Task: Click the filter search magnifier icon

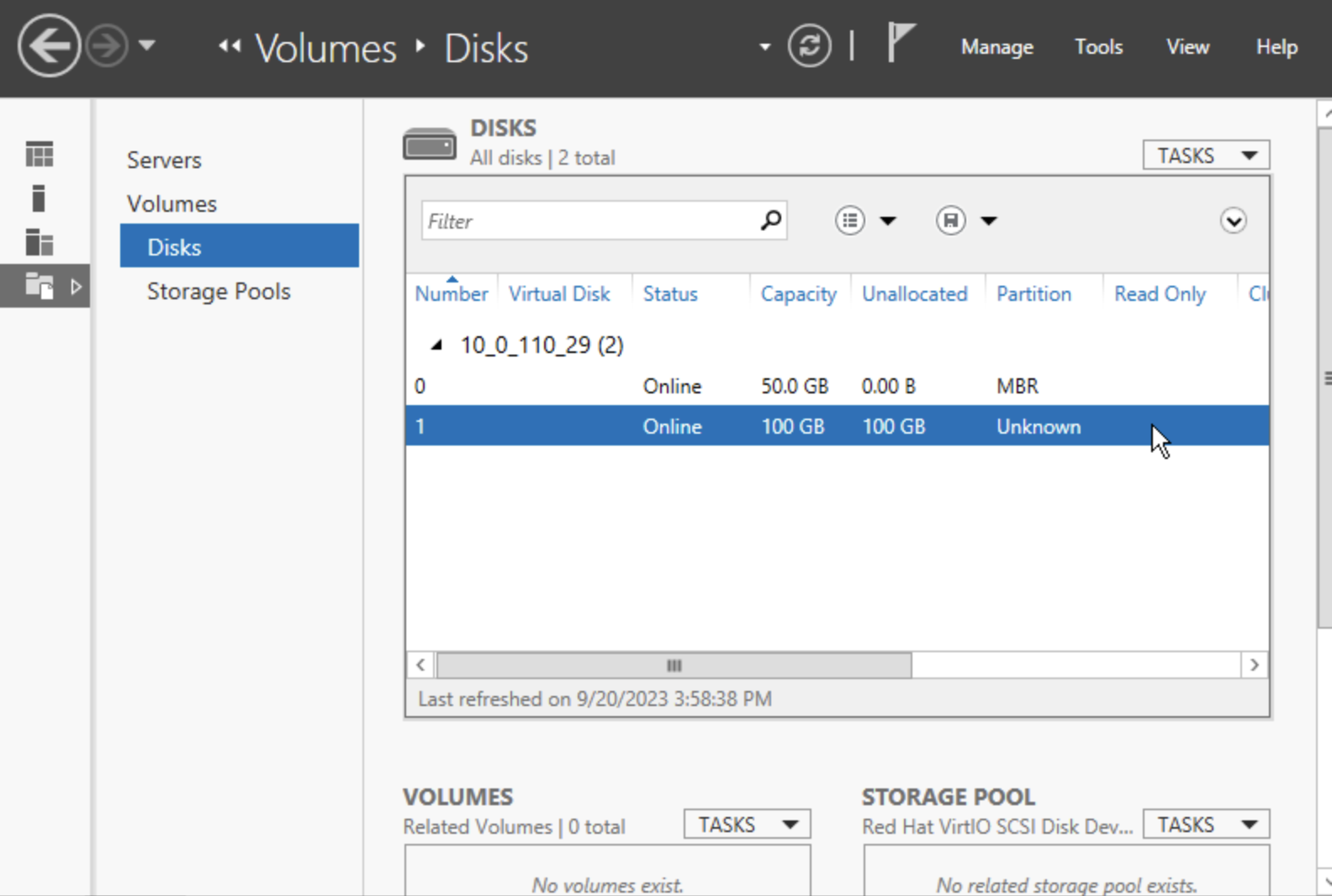Action: (770, 221)
